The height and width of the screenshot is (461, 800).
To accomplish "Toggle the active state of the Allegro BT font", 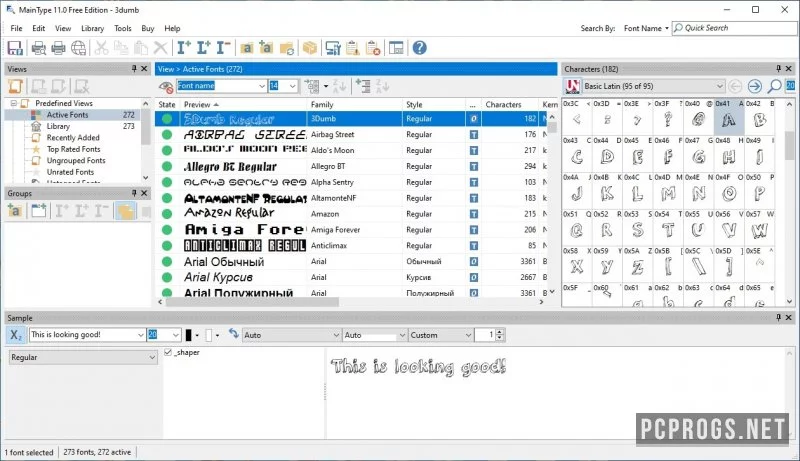I will click(x=167, y=166).
